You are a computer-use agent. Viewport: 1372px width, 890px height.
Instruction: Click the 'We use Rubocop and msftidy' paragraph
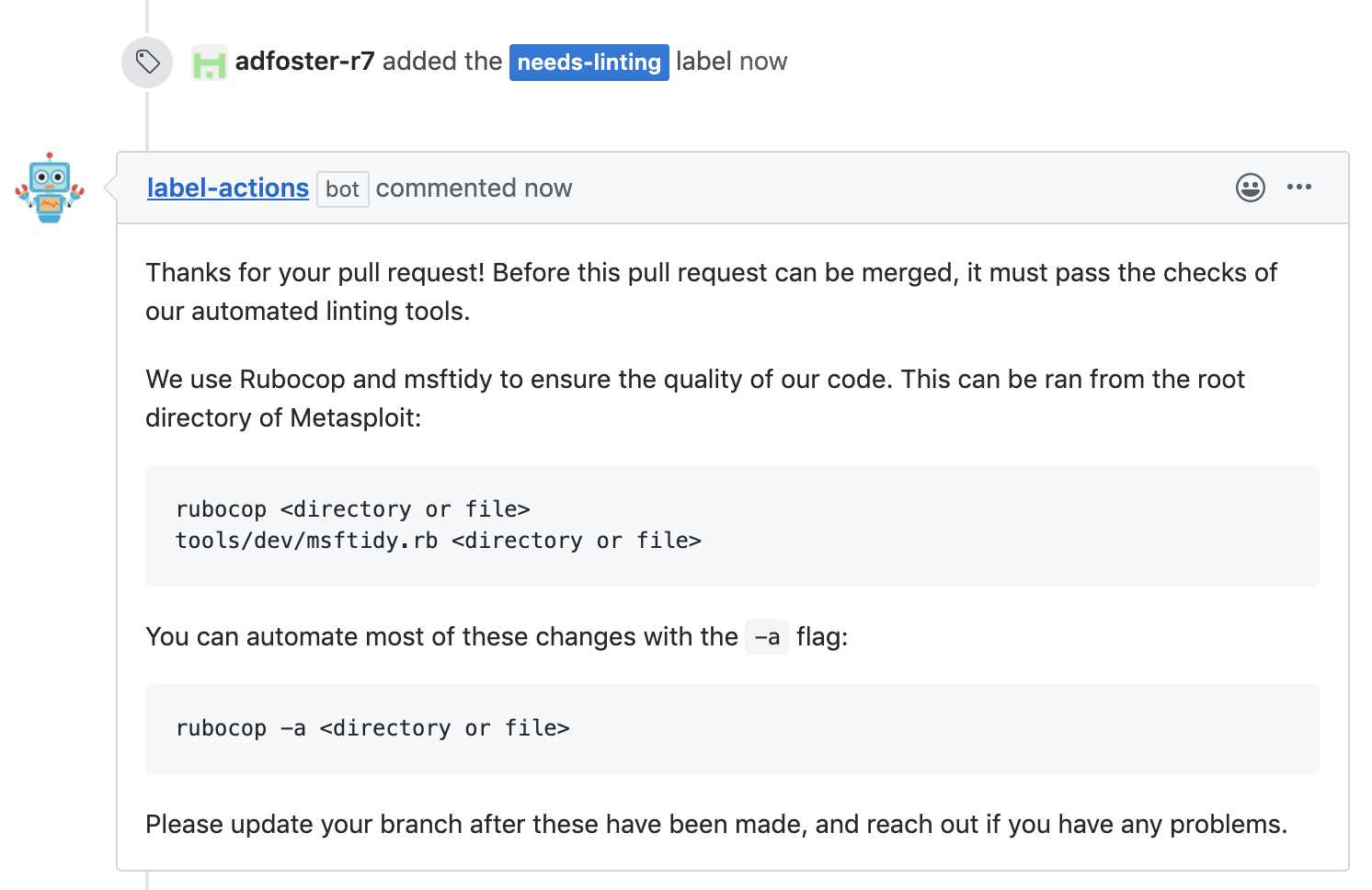point(695,398)
